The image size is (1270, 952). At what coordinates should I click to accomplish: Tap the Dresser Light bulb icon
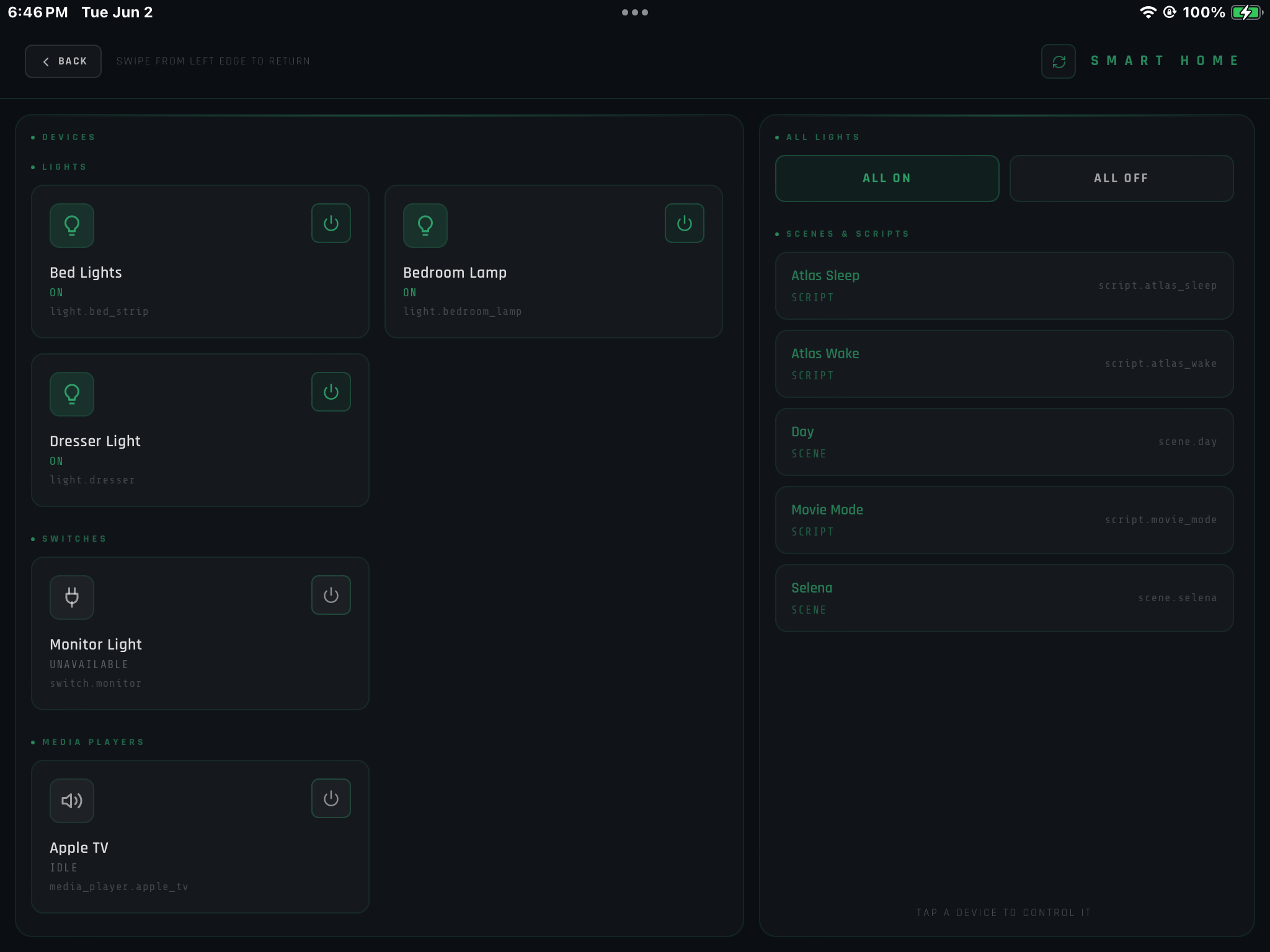coord(72,394)
